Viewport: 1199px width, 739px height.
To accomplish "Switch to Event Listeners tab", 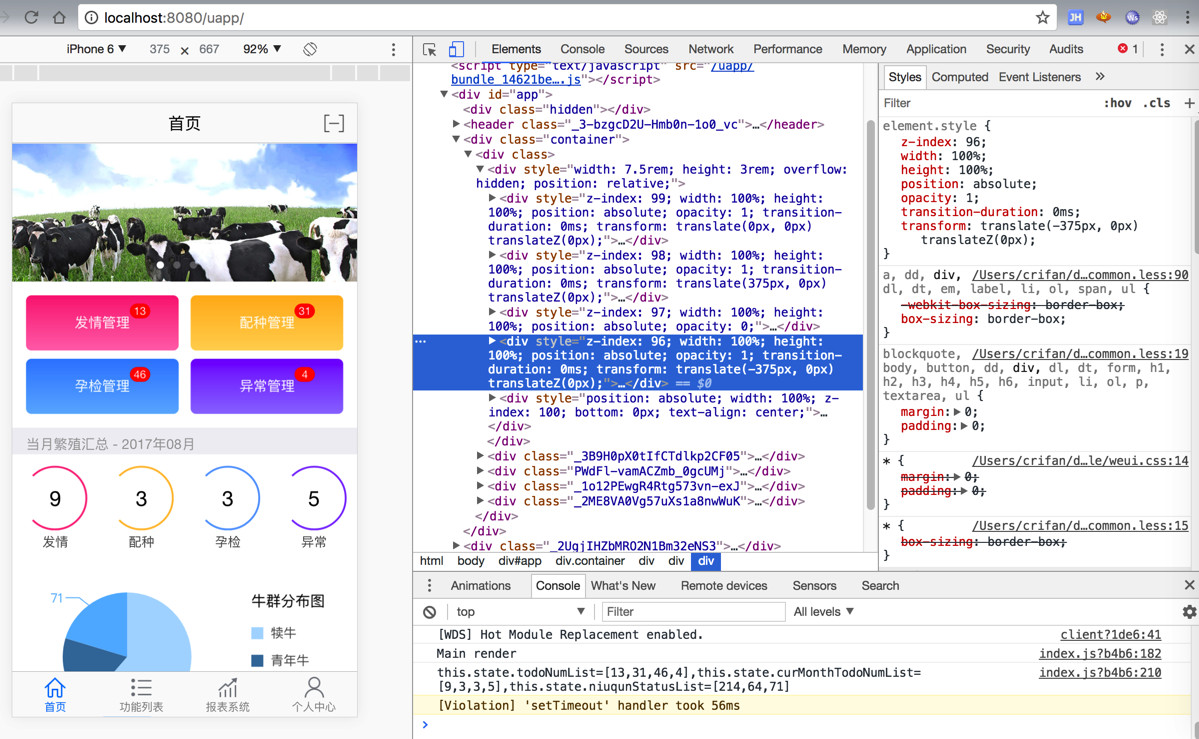I will (x=1039, y=77).
